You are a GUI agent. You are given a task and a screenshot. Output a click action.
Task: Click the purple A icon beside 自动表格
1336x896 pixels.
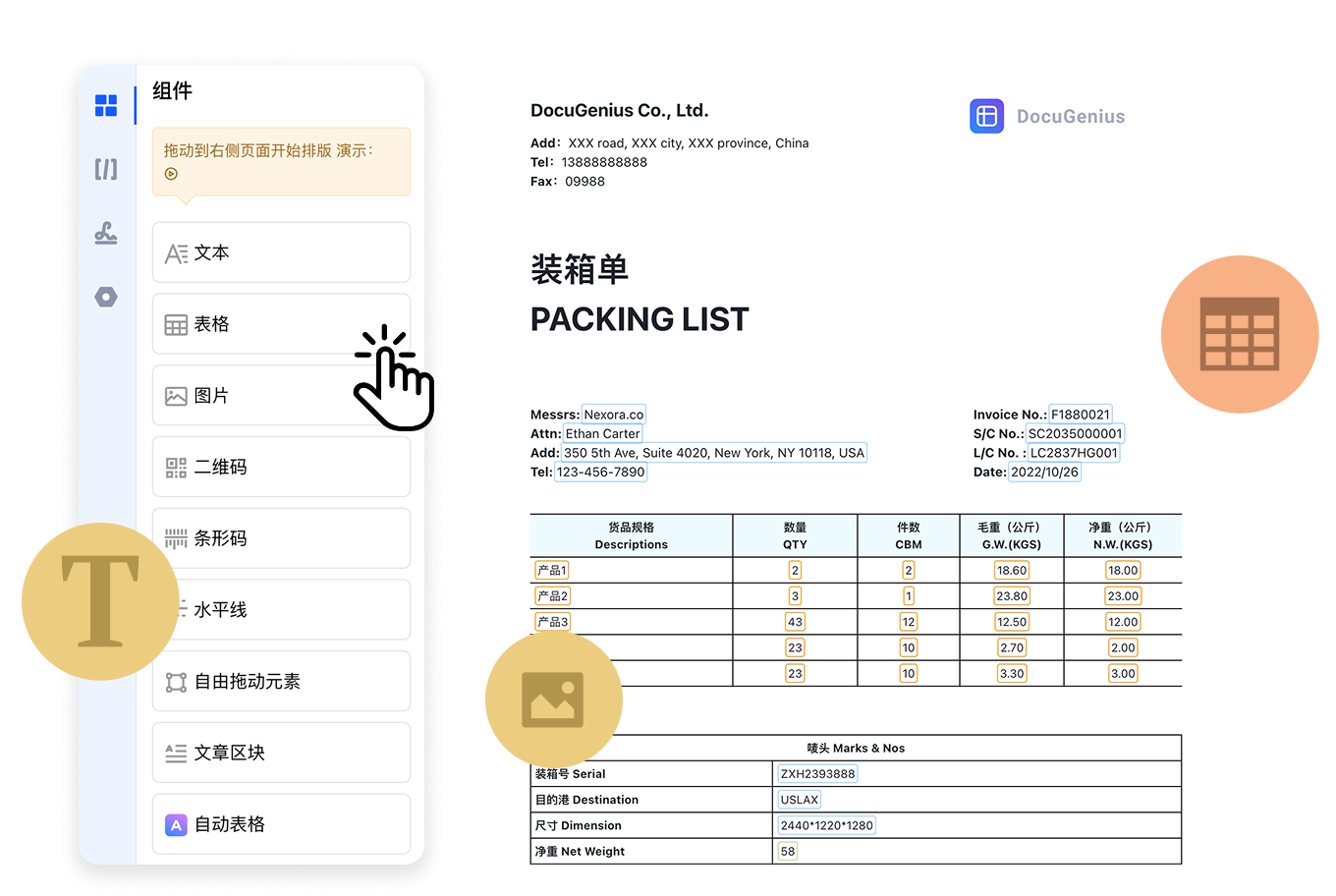point(176,825)
